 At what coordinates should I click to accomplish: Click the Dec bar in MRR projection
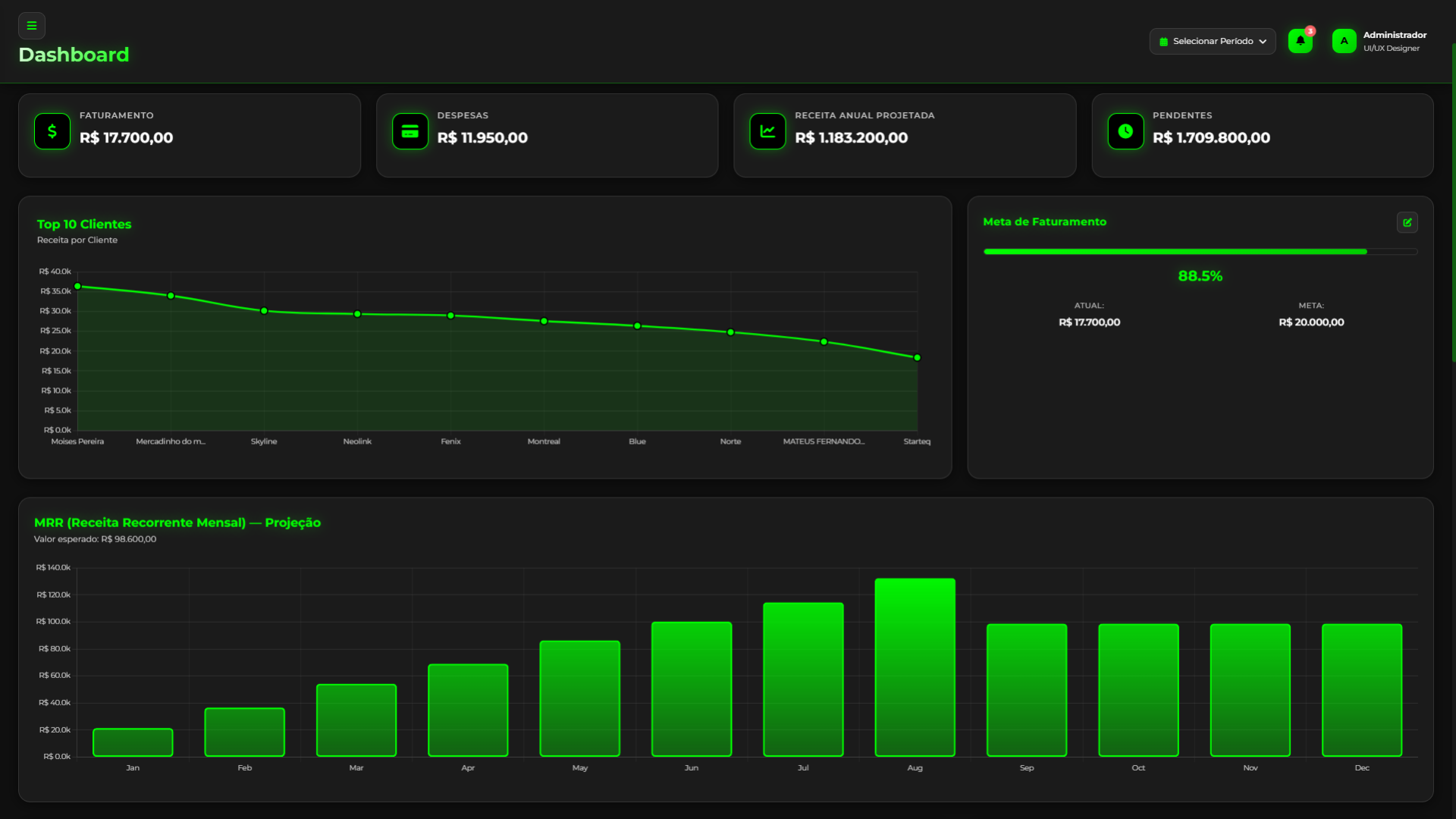1361,690
